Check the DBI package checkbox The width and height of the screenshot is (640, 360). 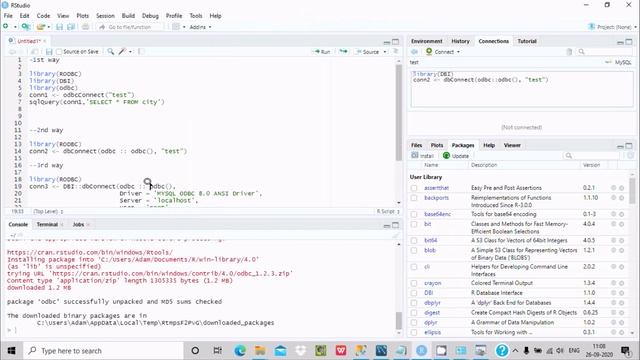414,293
